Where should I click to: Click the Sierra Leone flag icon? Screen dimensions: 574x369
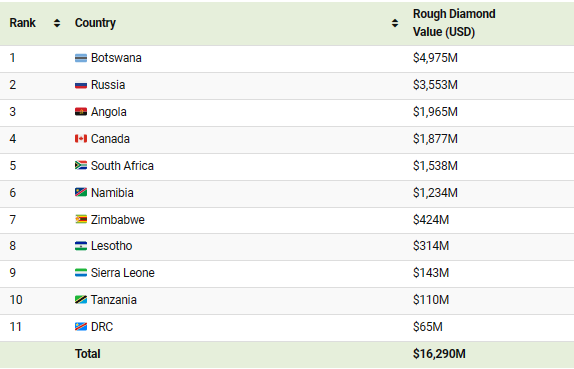(81, 273)
